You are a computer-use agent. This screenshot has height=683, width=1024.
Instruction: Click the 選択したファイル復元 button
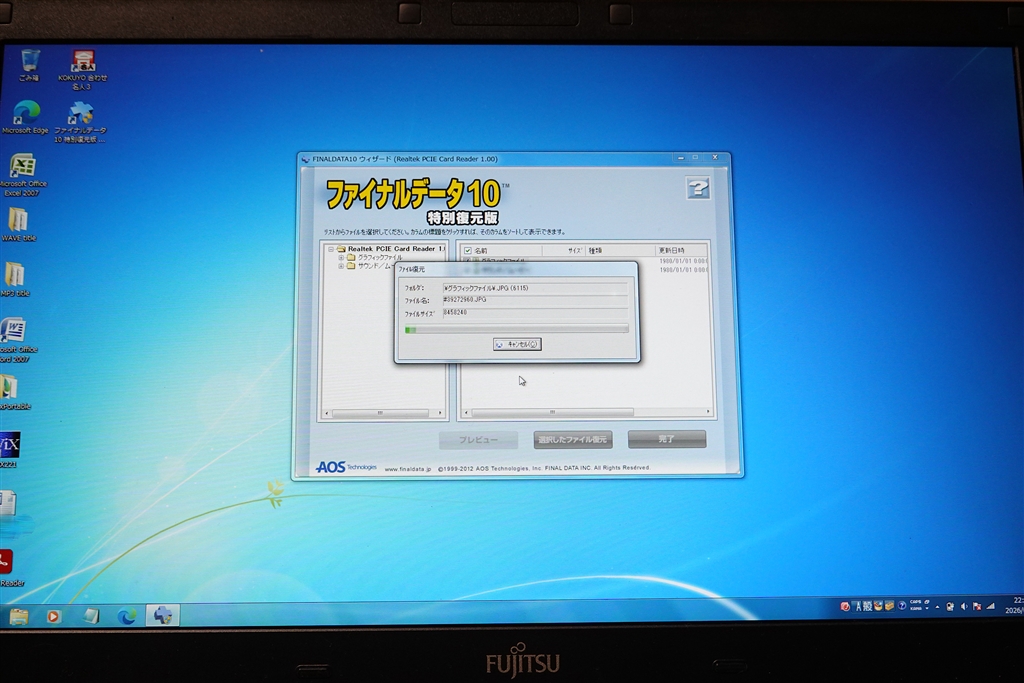pos(573,439)
